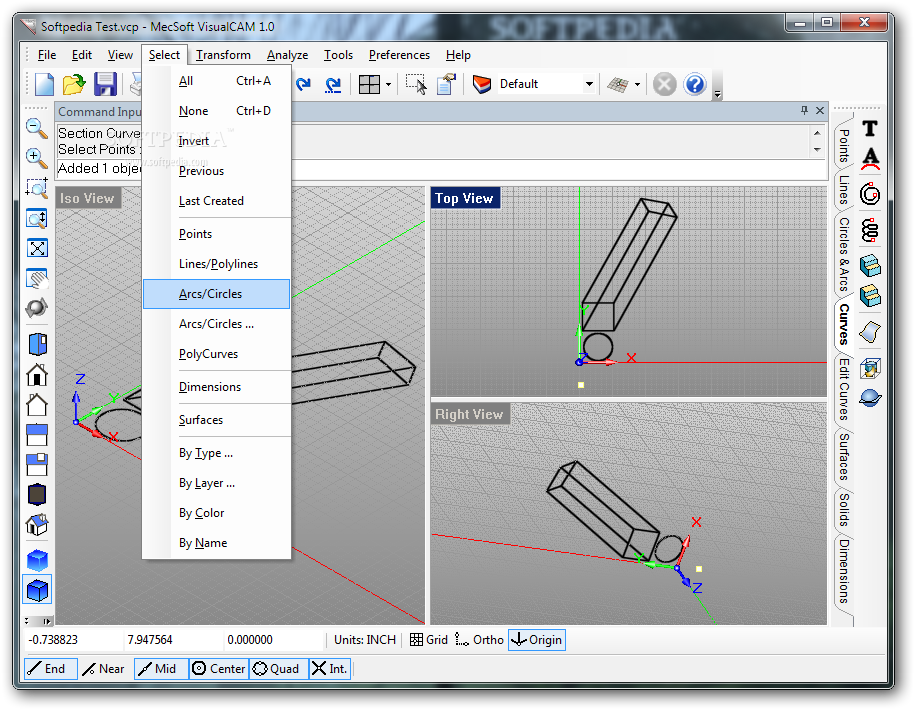Toggle Ortho mode
The width and height of the screenshot is (915, 710).
[479, 640]
